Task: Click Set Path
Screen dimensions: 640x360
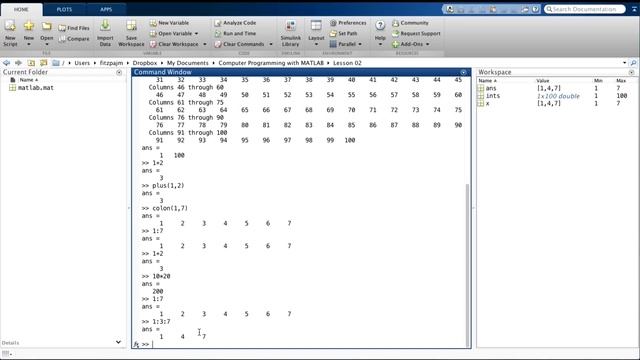Action: click(343, 33)
